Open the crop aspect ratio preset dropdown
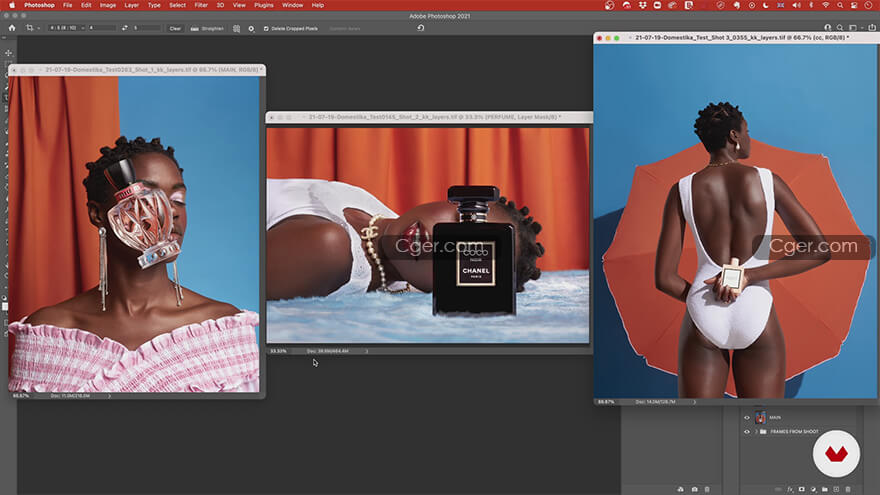 pyautogui.click(x=66, y=28)
